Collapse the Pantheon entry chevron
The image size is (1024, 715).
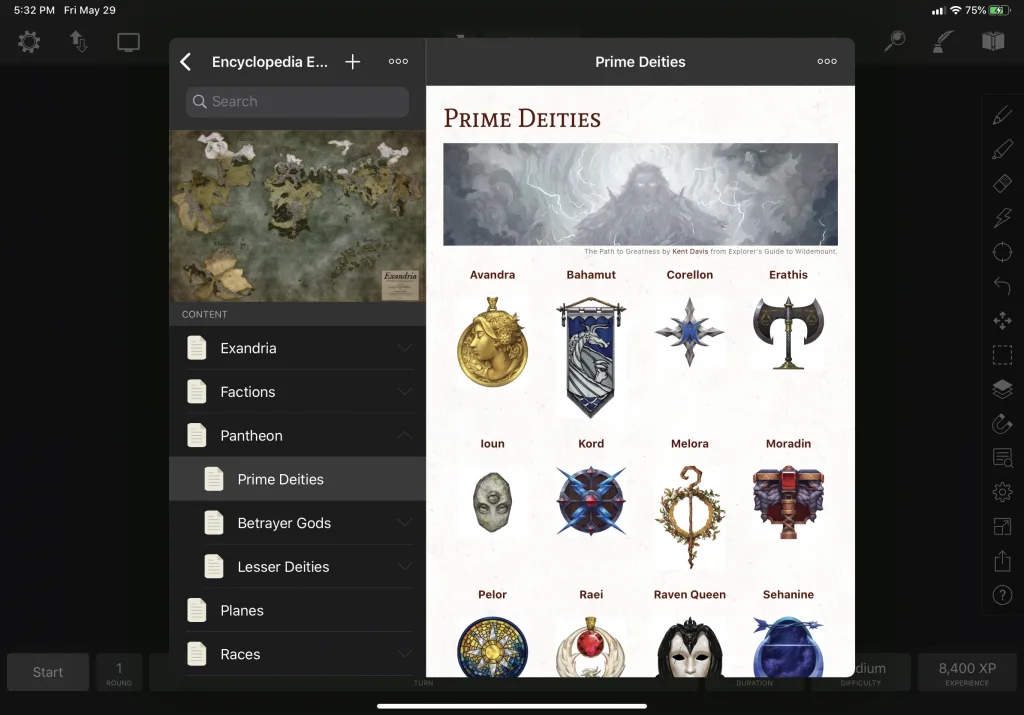[x=405, y=436]
